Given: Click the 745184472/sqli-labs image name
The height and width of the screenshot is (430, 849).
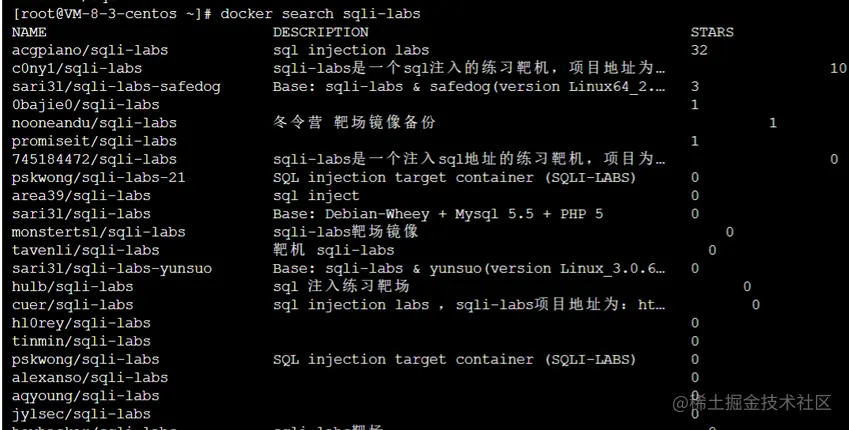Looking at the screenshot, I should [x=94, y=159].
